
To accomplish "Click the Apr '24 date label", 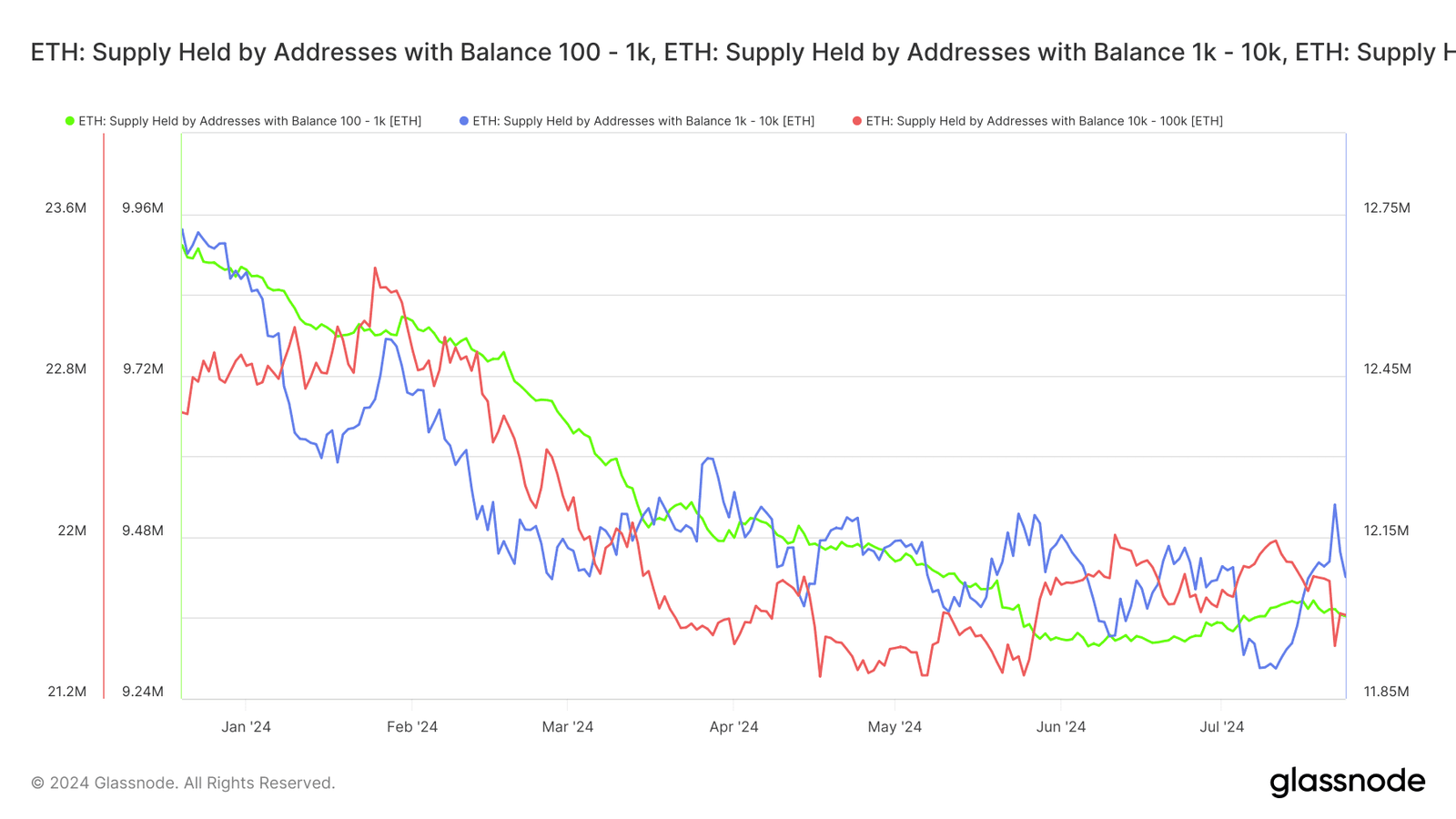I will (x=733, y=726).
